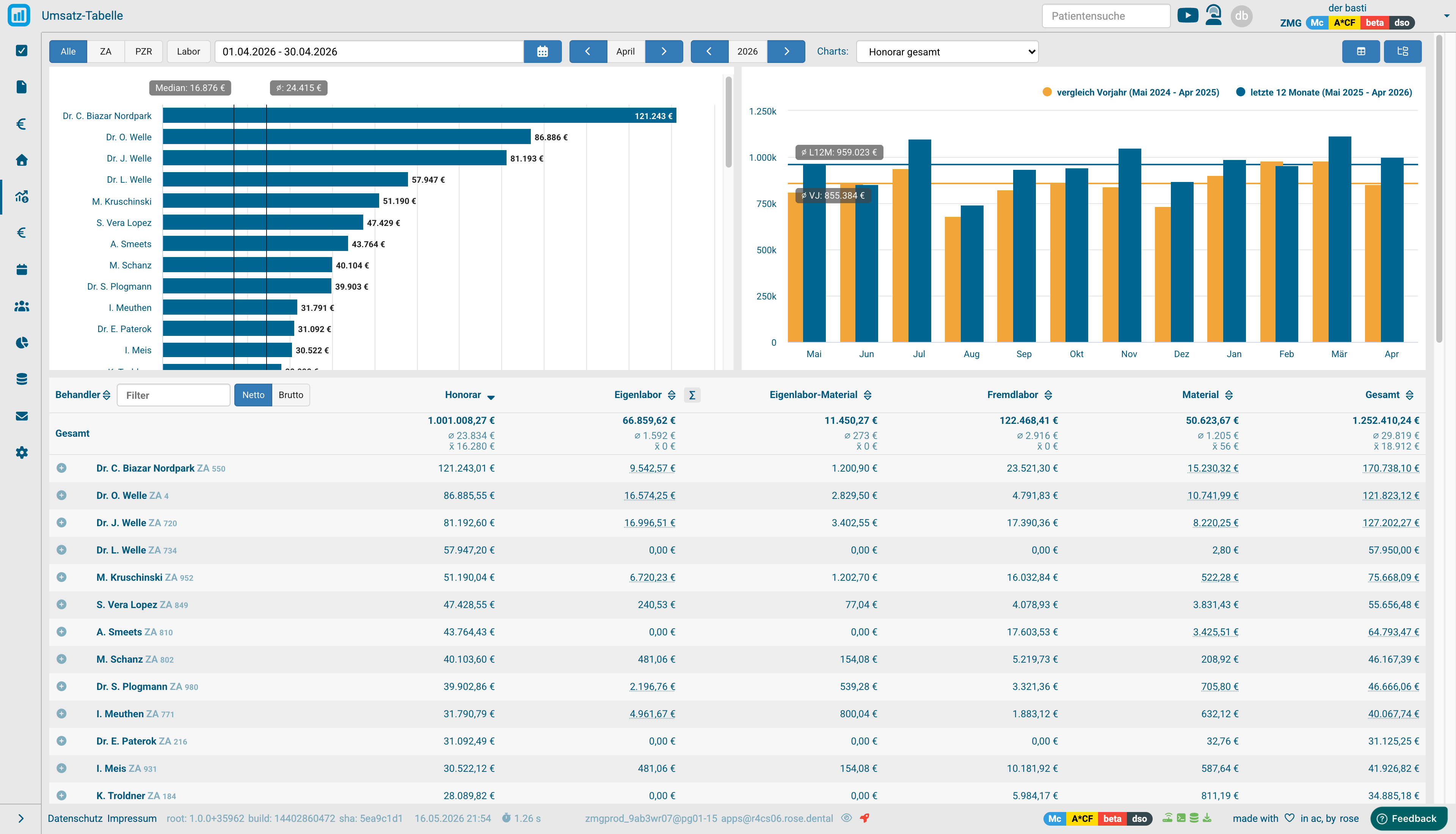
Task: Sort table by Behandler
Action: (x=83, y=395)
